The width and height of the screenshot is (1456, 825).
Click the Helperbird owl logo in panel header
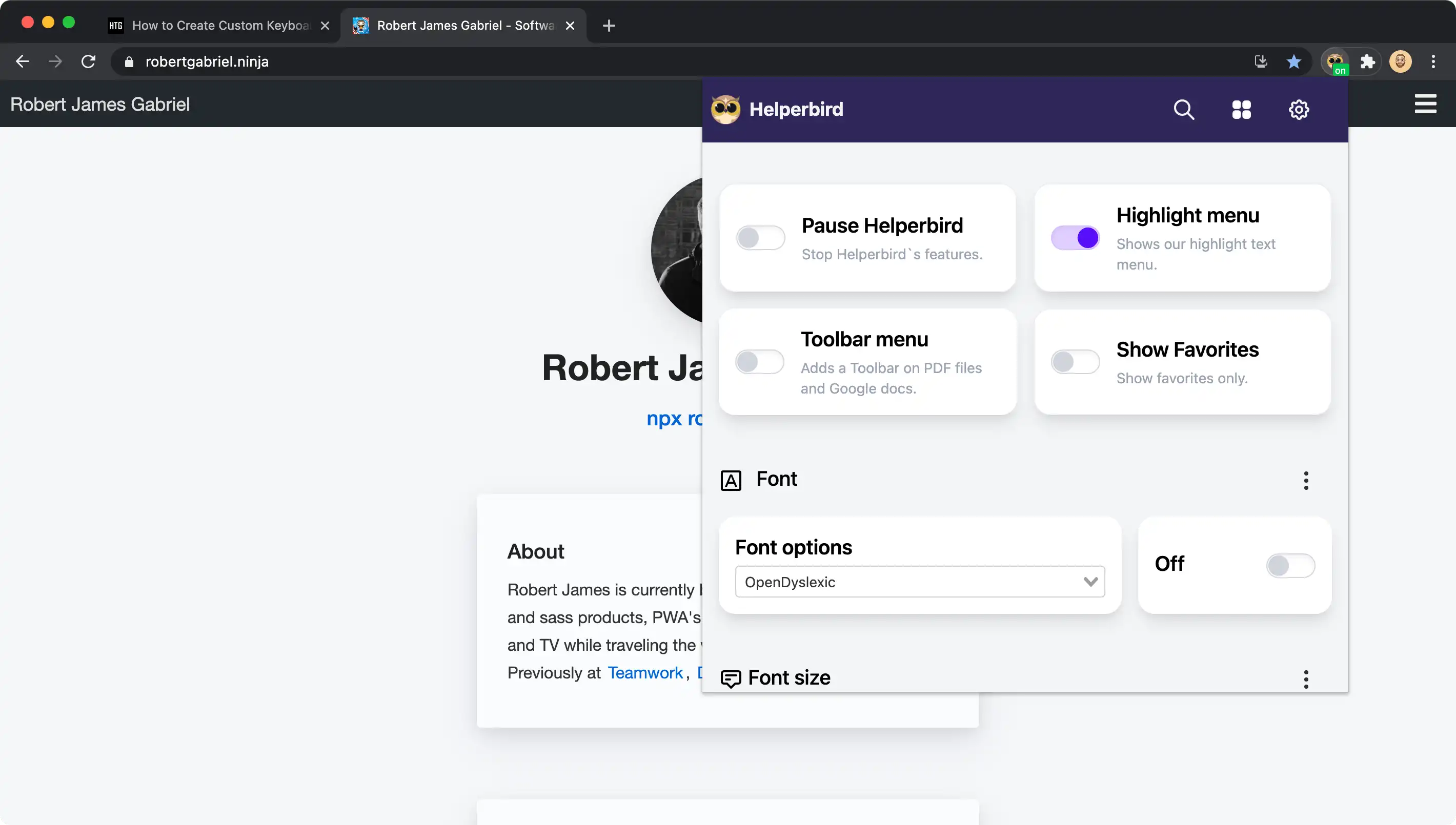click(725, 109)
